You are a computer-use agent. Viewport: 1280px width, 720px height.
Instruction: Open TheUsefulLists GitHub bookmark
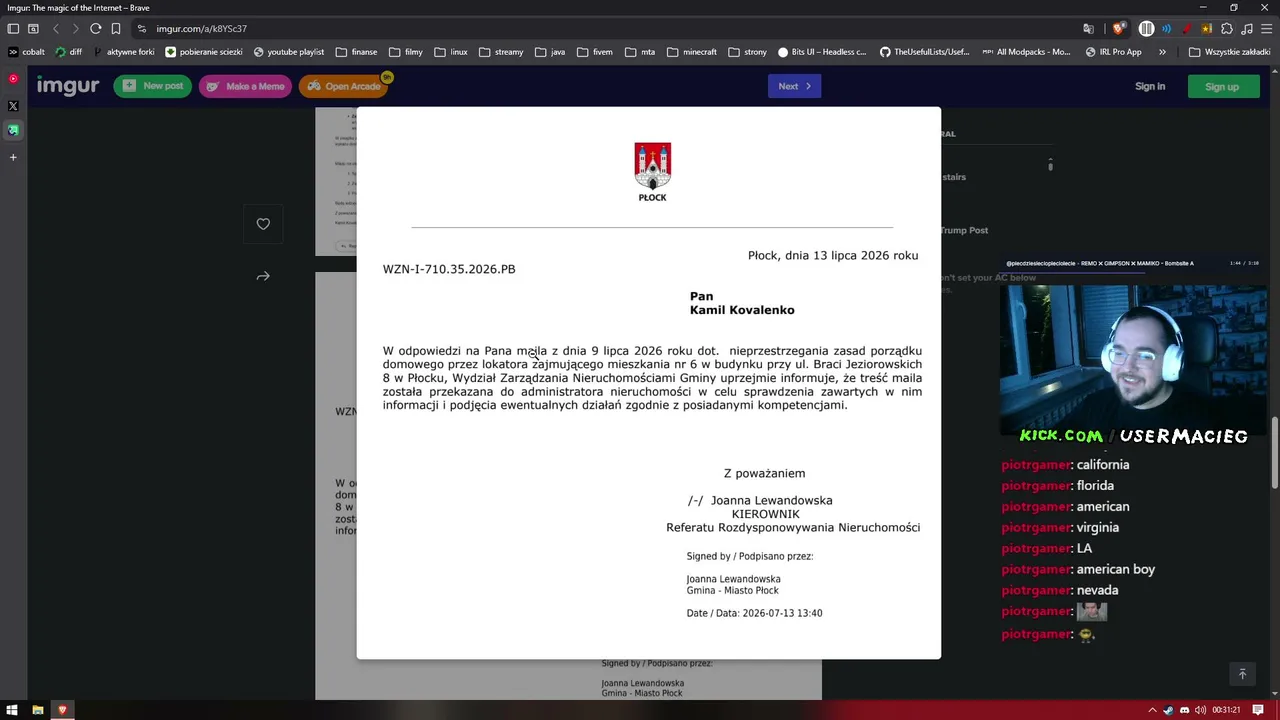pos(925,52)
